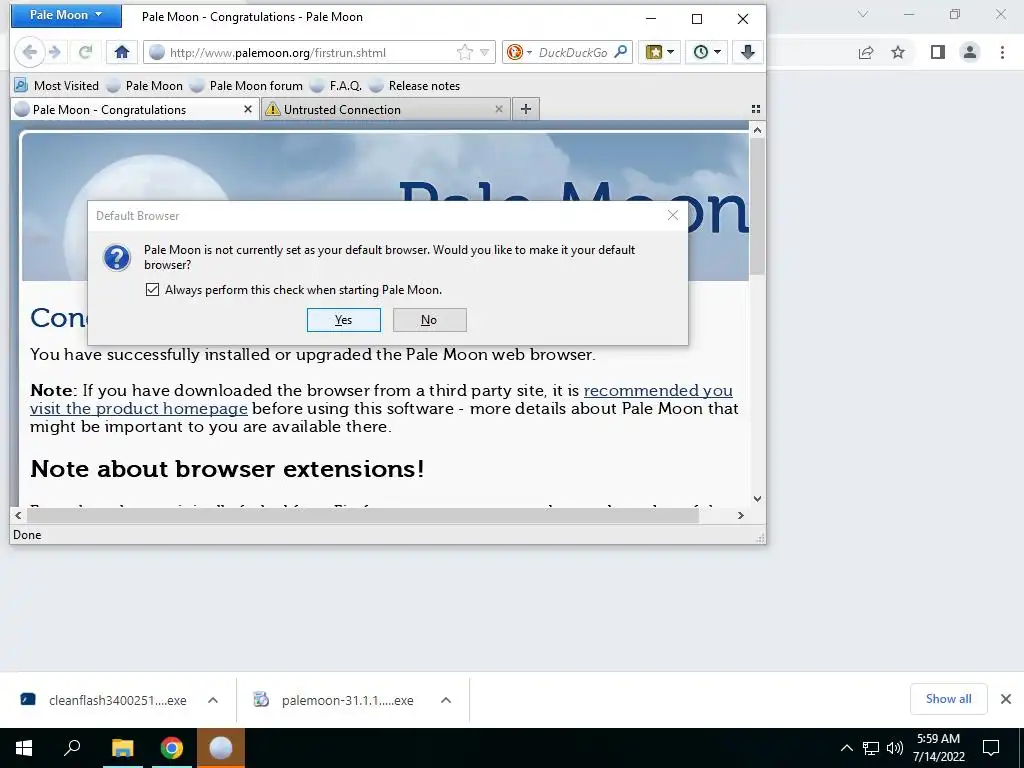The height and width of the screenshot is (768, 1024).
Task: Open the Pale Moon application menu button
Action: click(66, 15)
